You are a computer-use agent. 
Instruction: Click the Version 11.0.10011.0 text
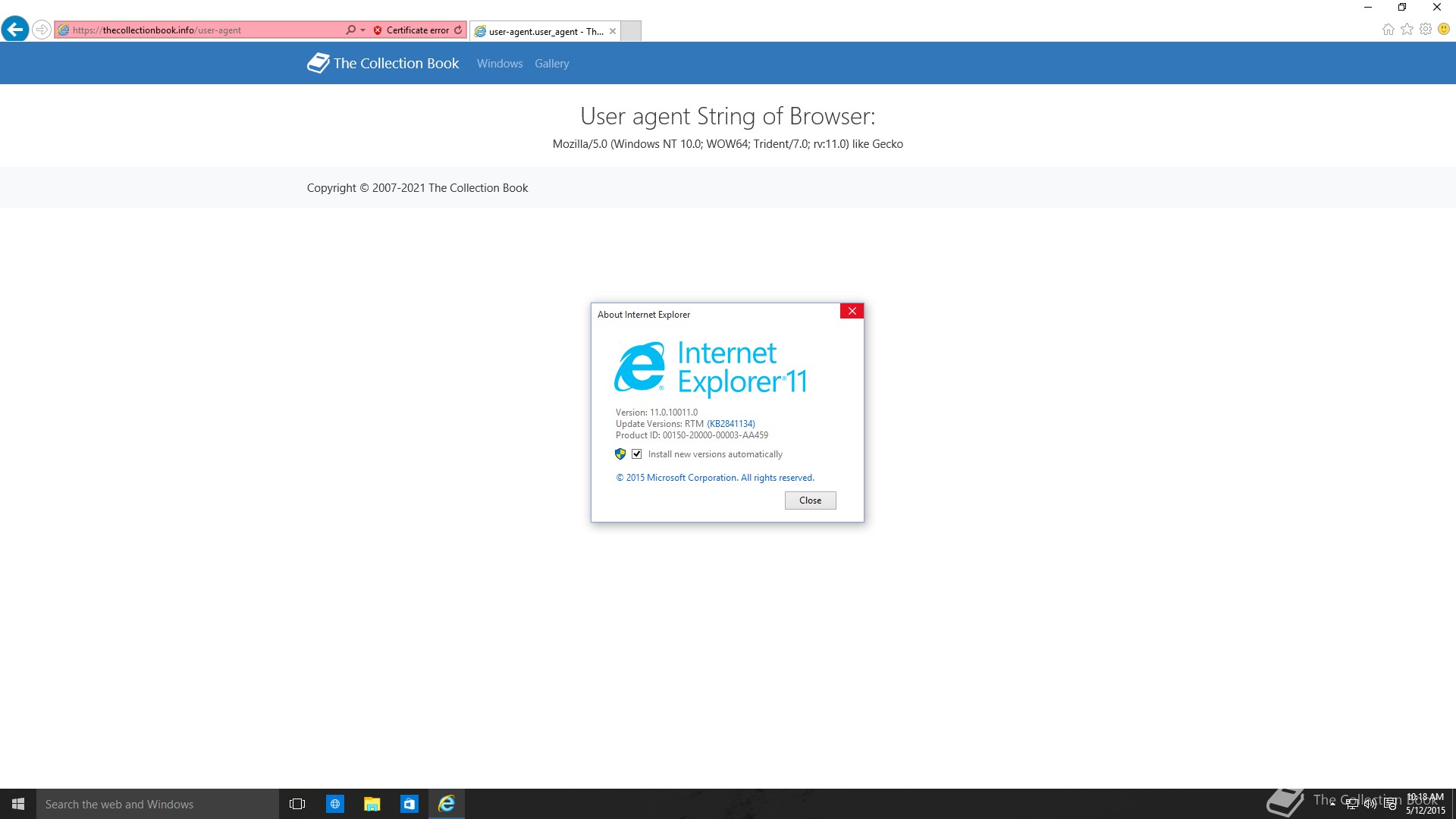[657, 413]
